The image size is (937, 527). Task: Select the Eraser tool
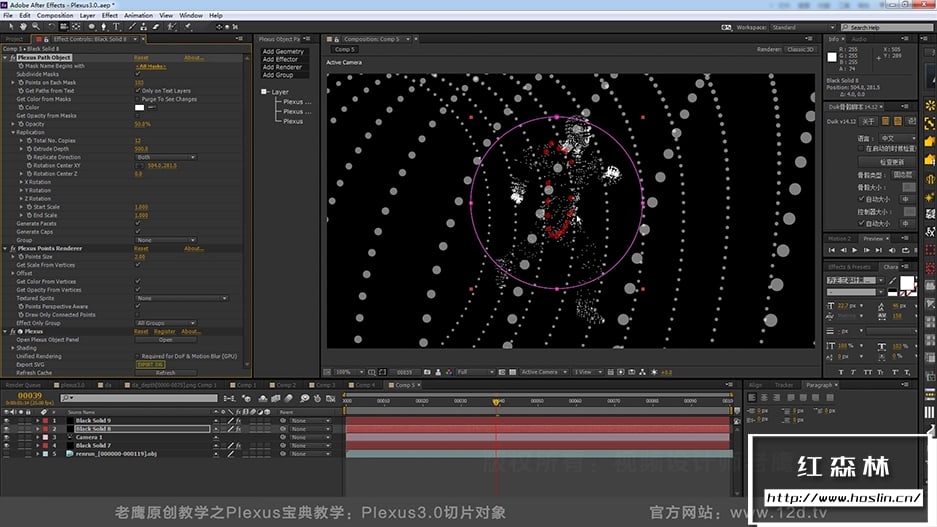click(156, 27)
